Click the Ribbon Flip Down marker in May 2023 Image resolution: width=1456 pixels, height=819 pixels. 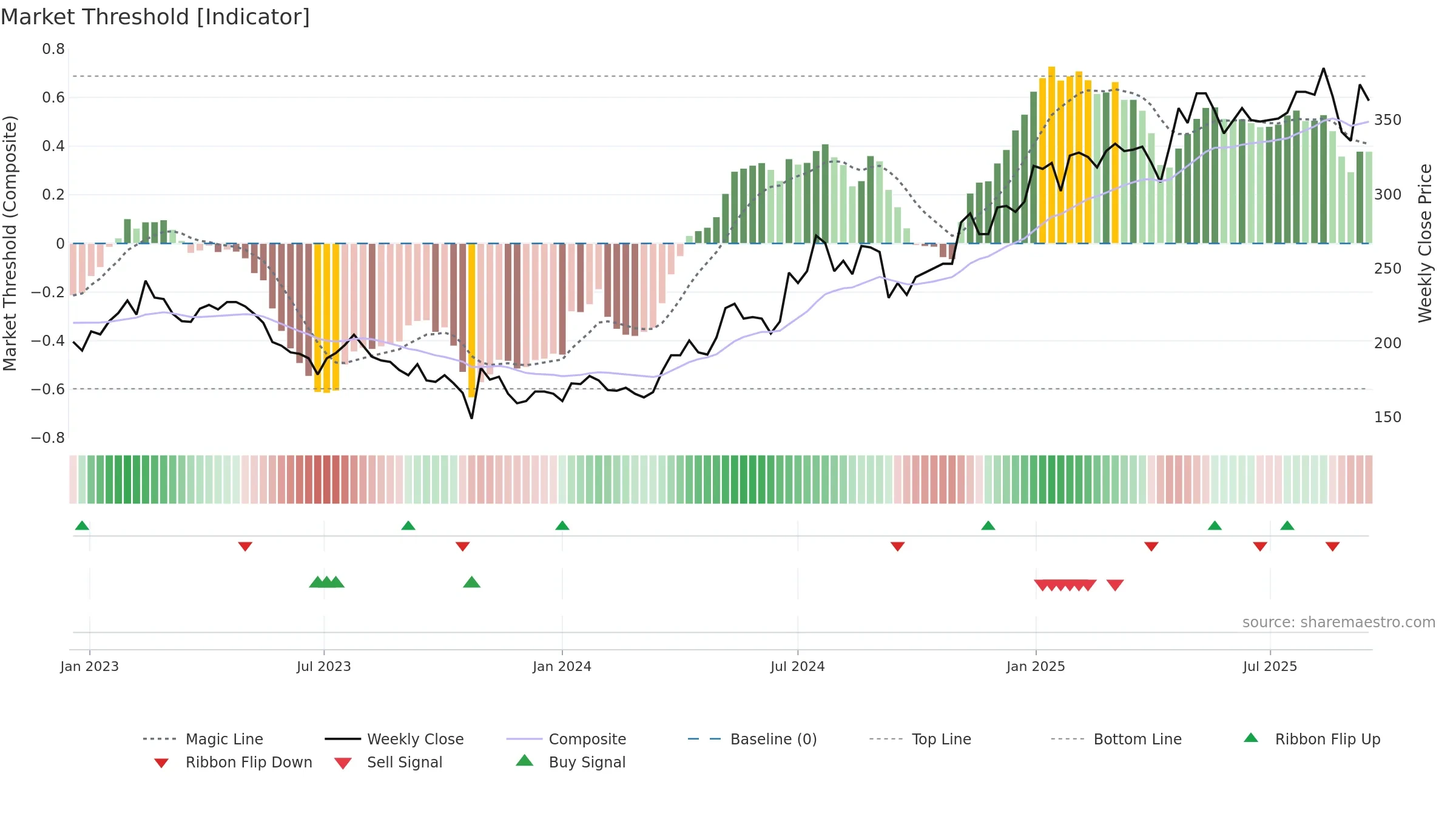245,547
